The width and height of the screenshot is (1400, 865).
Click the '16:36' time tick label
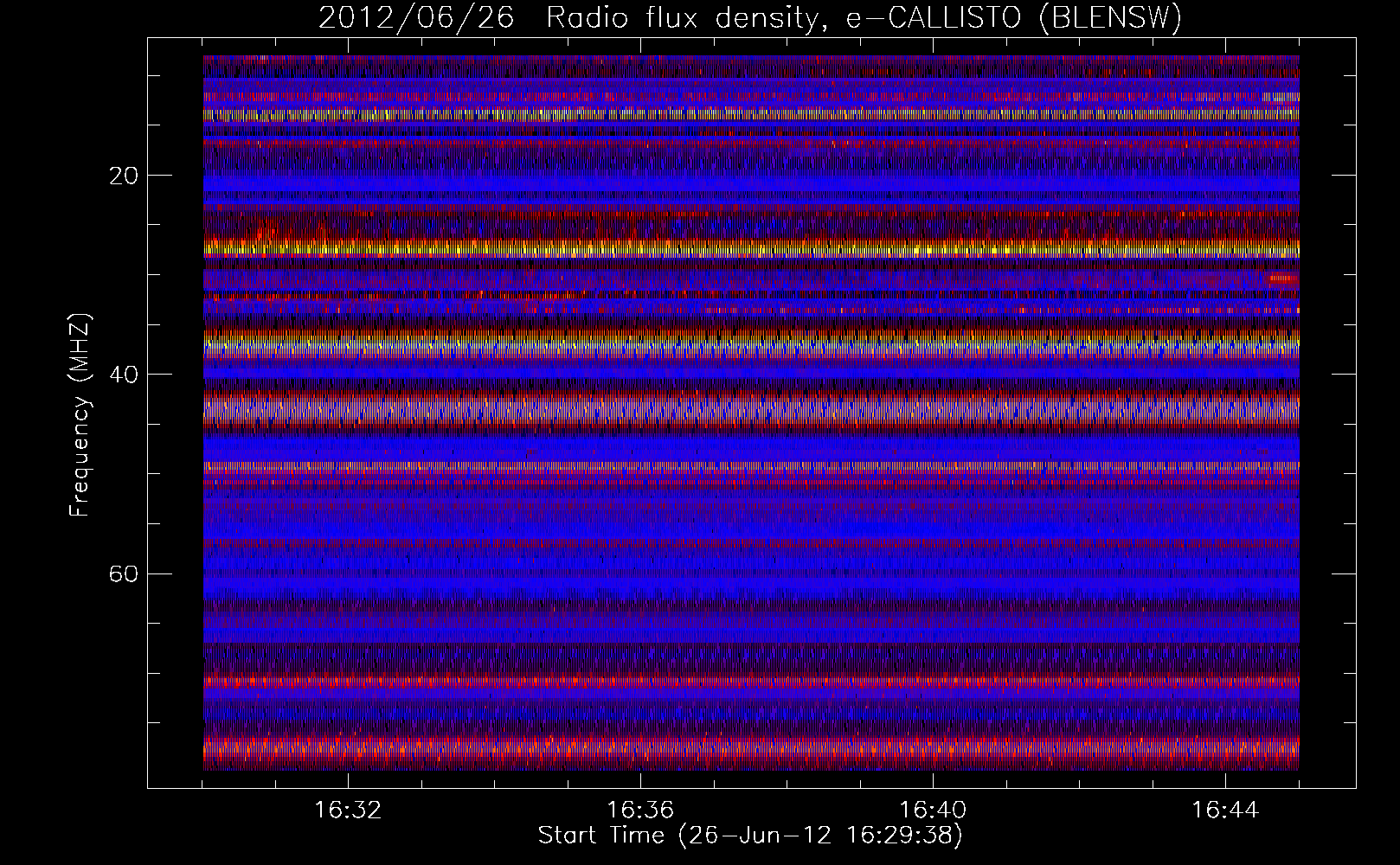(x=640, y=811)
